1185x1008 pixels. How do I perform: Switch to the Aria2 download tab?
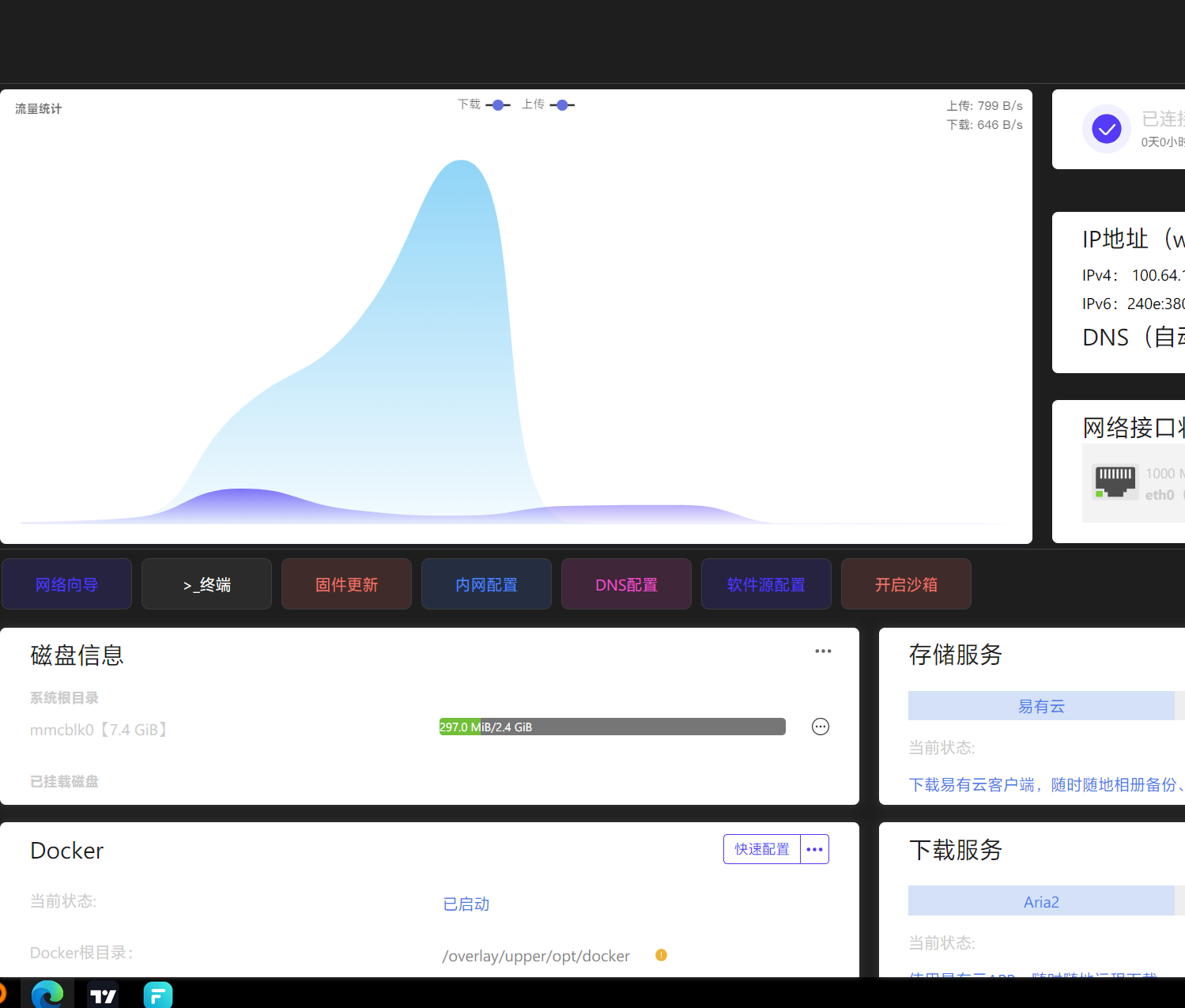(x=1041, y=901)
